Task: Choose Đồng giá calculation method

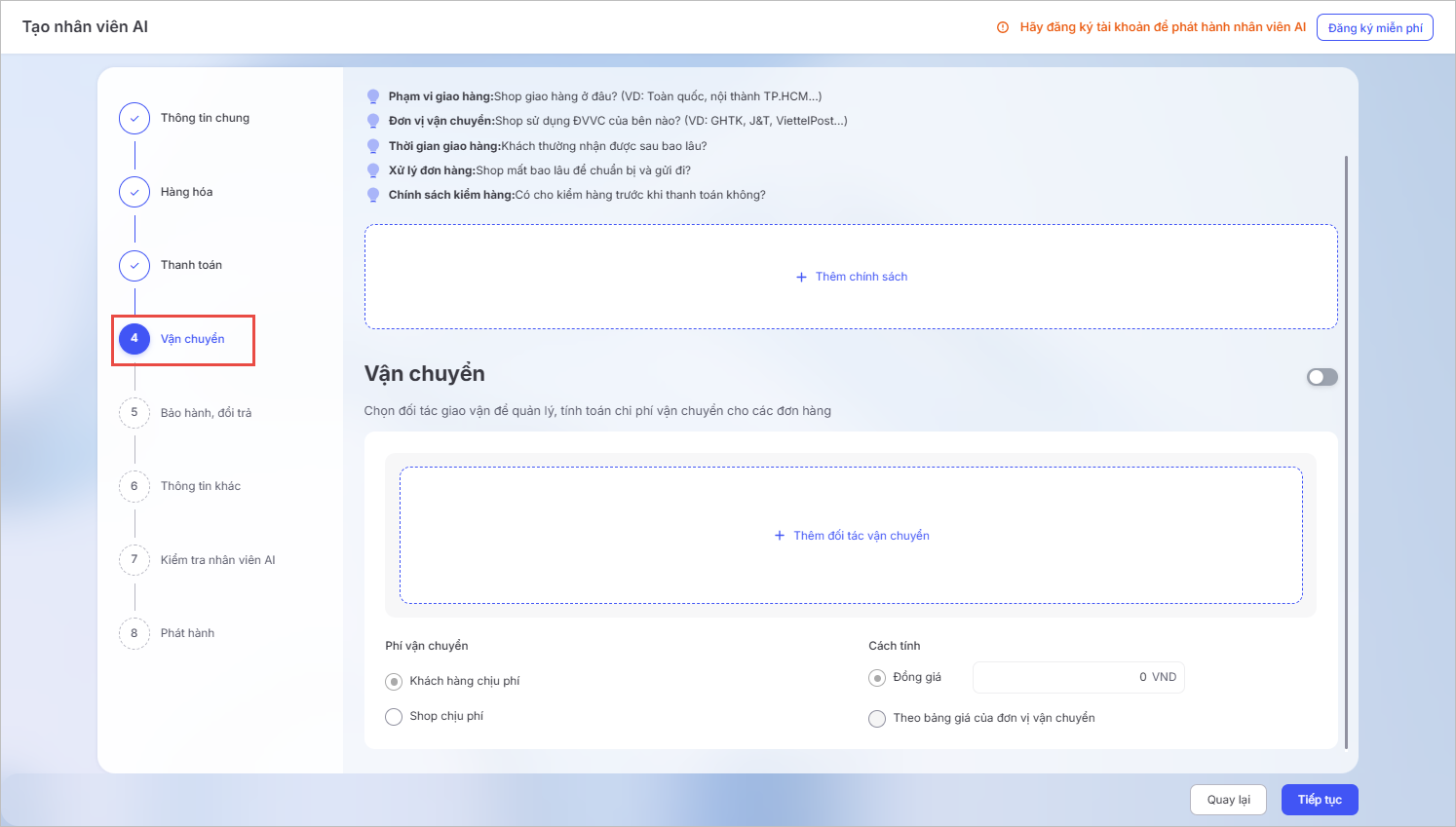Action: 877,678
